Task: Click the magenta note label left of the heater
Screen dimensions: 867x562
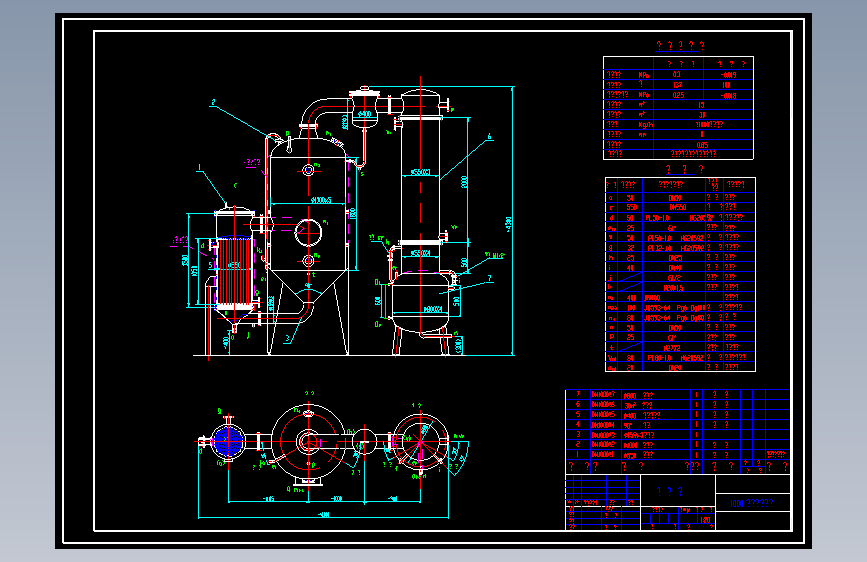Action: (180, 240)
